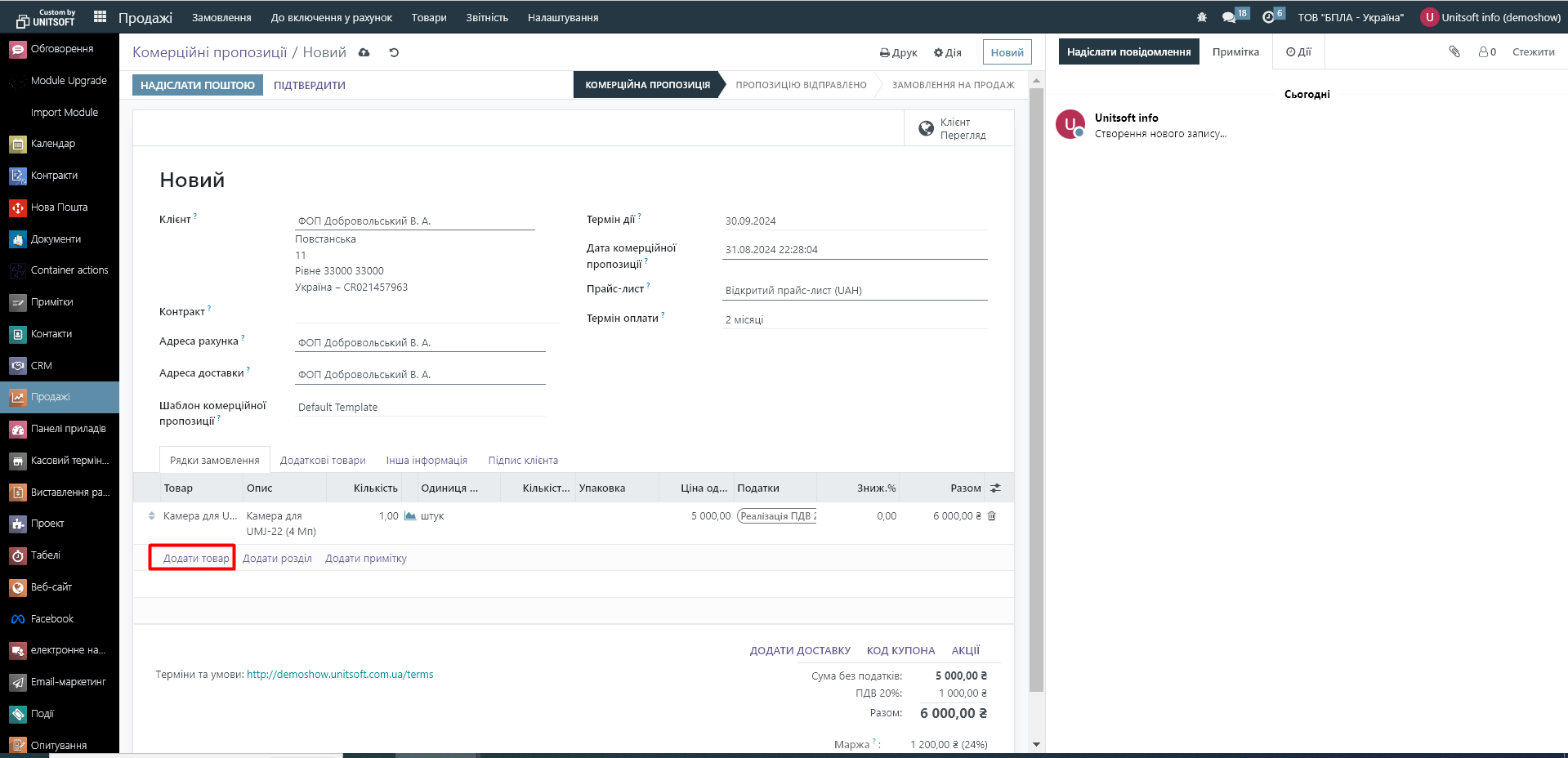The width and height of the screenshot is (1568, 758).
Task: Open CRM in the left sidebar
Action: coord(42,366)
